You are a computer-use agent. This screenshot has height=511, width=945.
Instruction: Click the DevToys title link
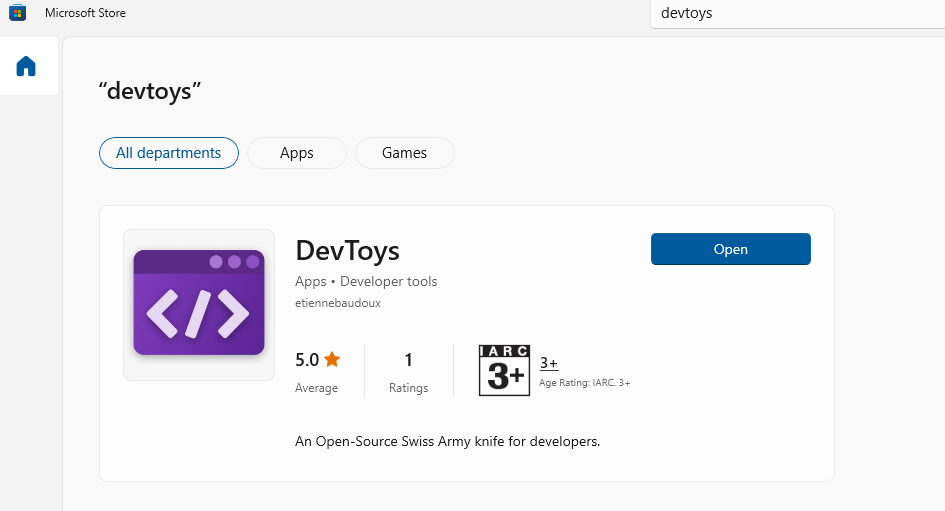tap(347, 251)
